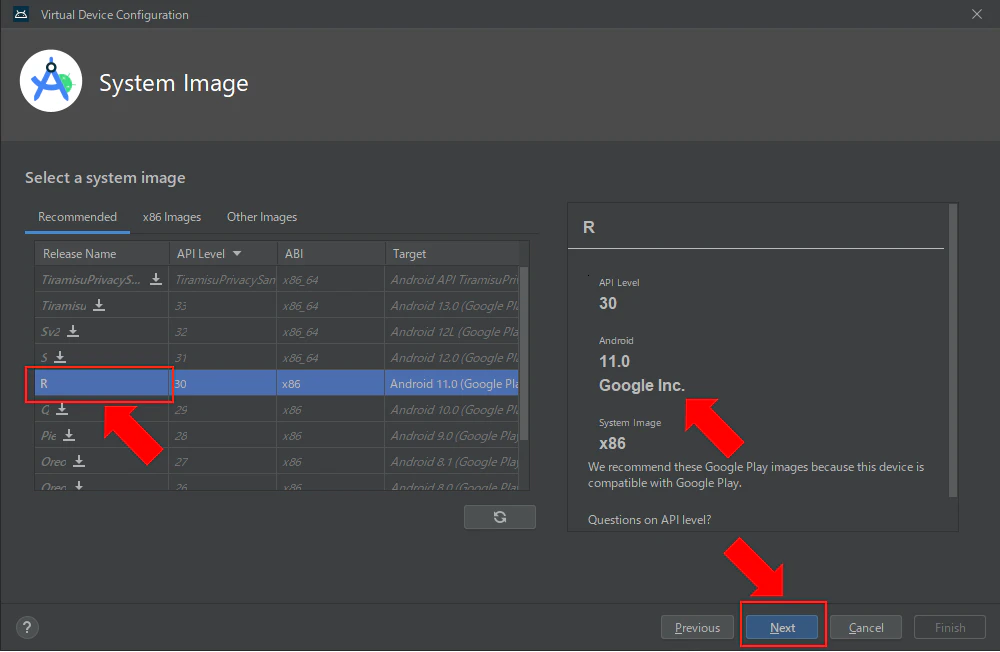Click the Select a system image heading

[x=105, y=177]
